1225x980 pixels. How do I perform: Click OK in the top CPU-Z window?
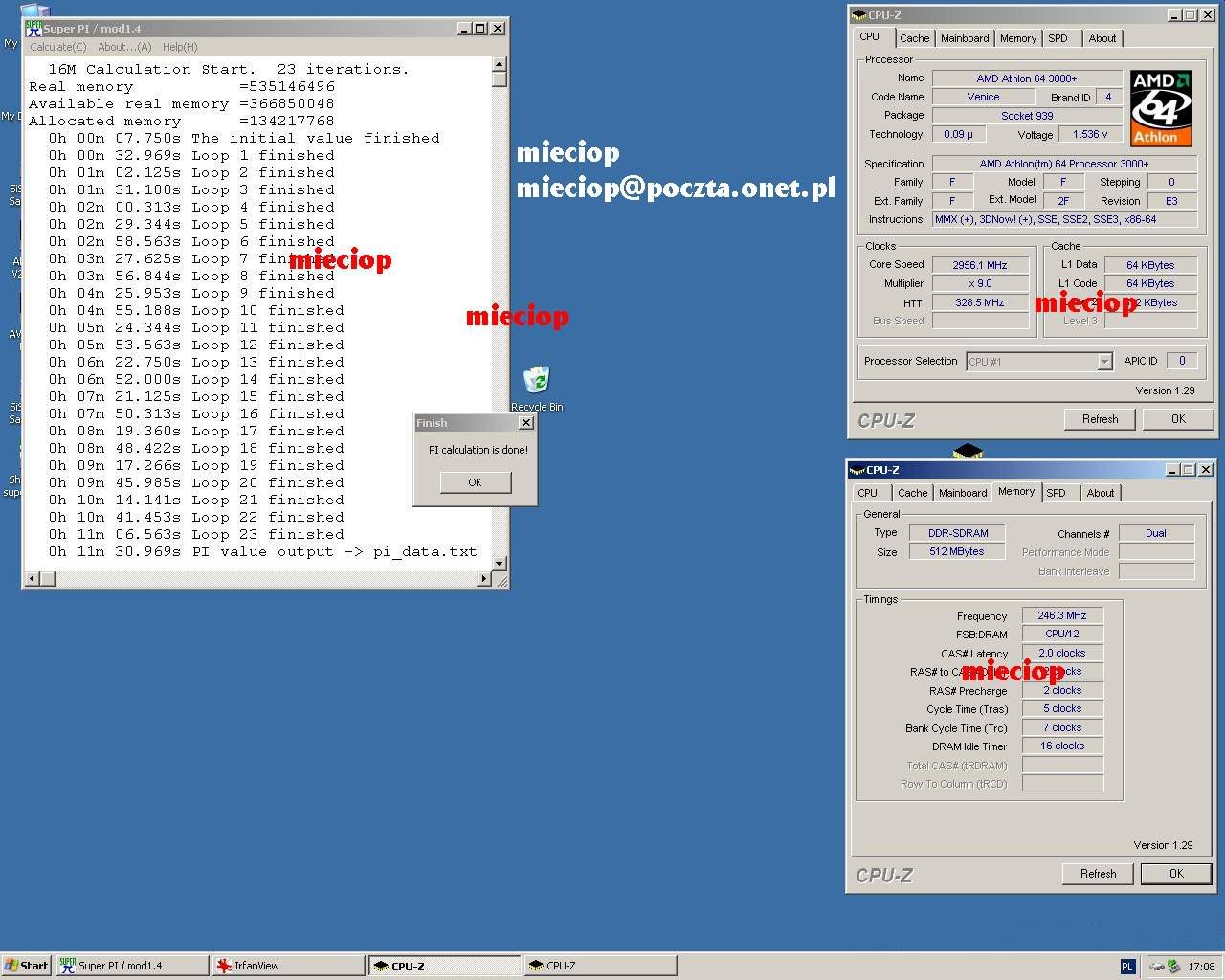(1178, 419)
